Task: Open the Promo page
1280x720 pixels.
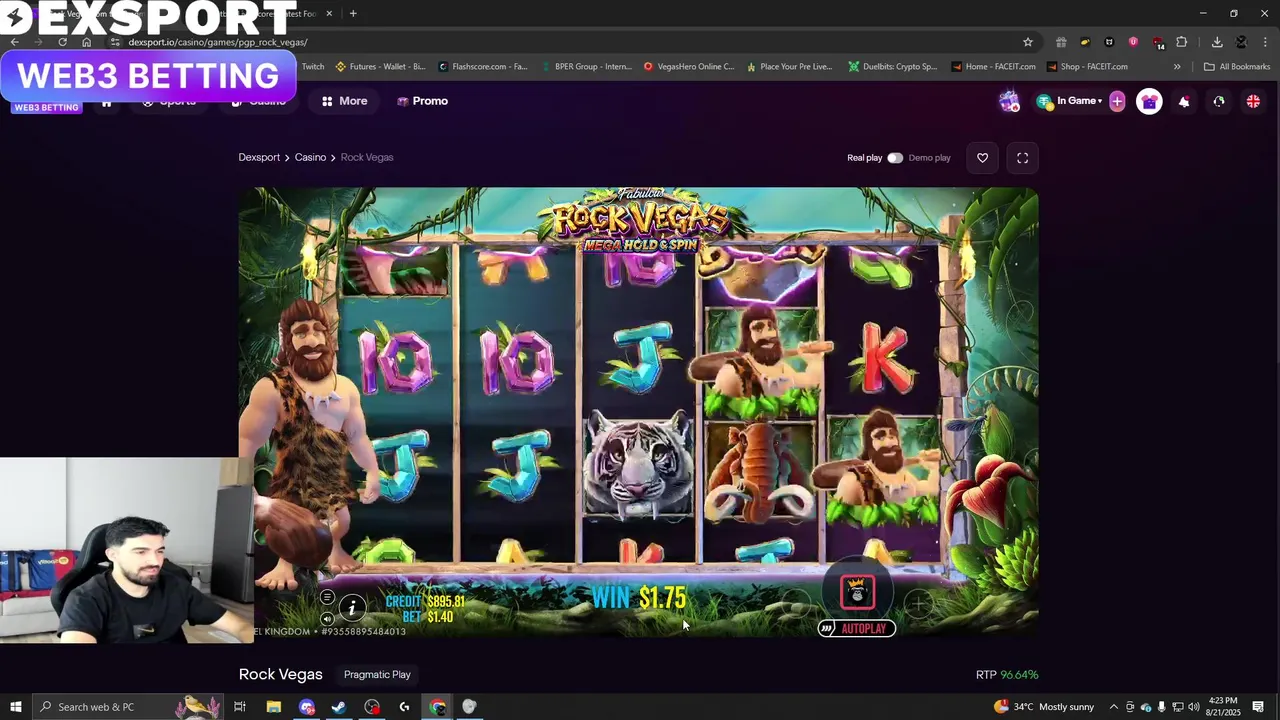Action: [x=422, y=101]
